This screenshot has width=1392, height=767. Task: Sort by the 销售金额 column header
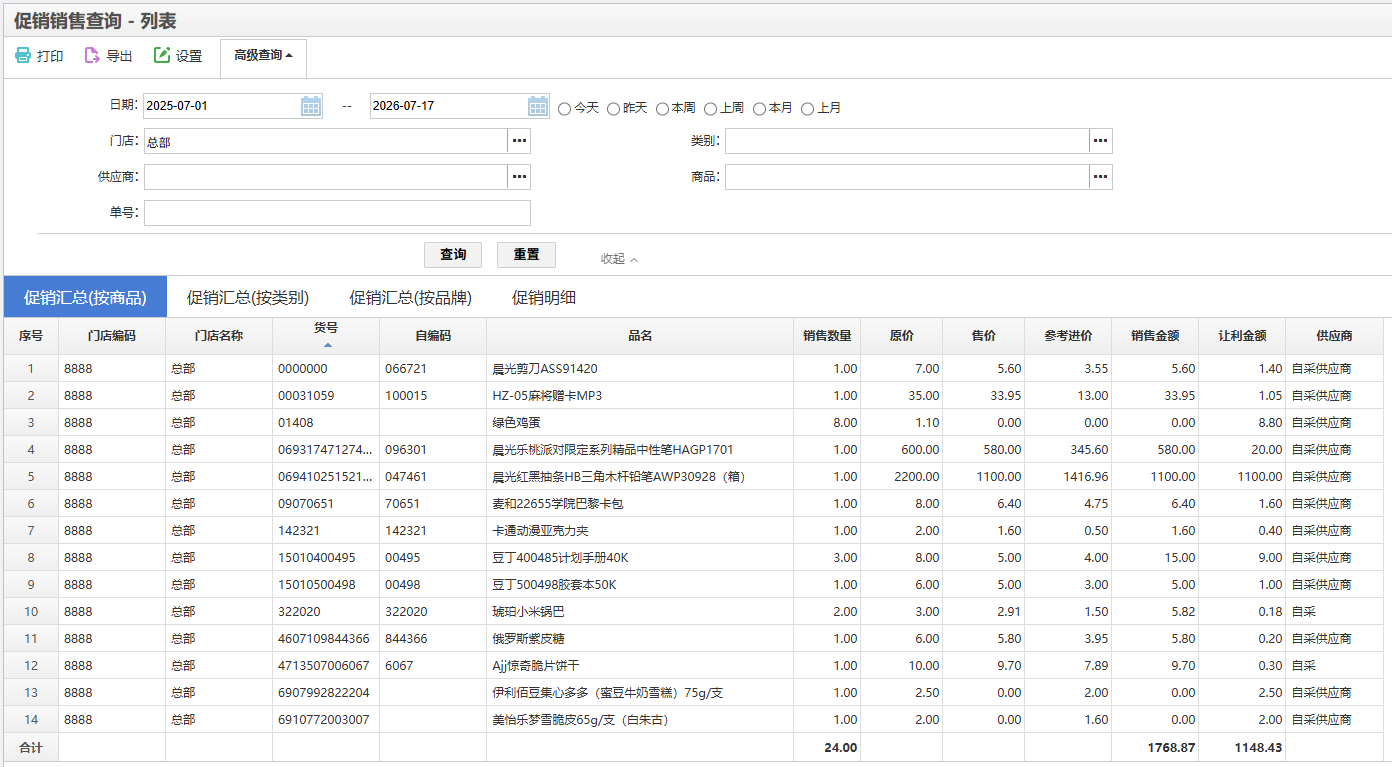point(1155,336)
